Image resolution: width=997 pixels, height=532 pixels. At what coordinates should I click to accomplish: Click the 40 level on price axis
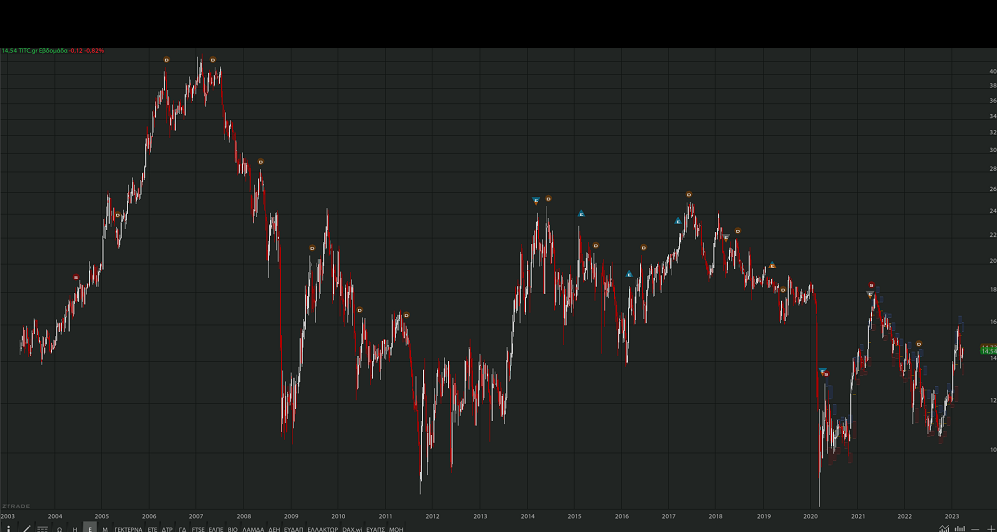coord(992,72)
